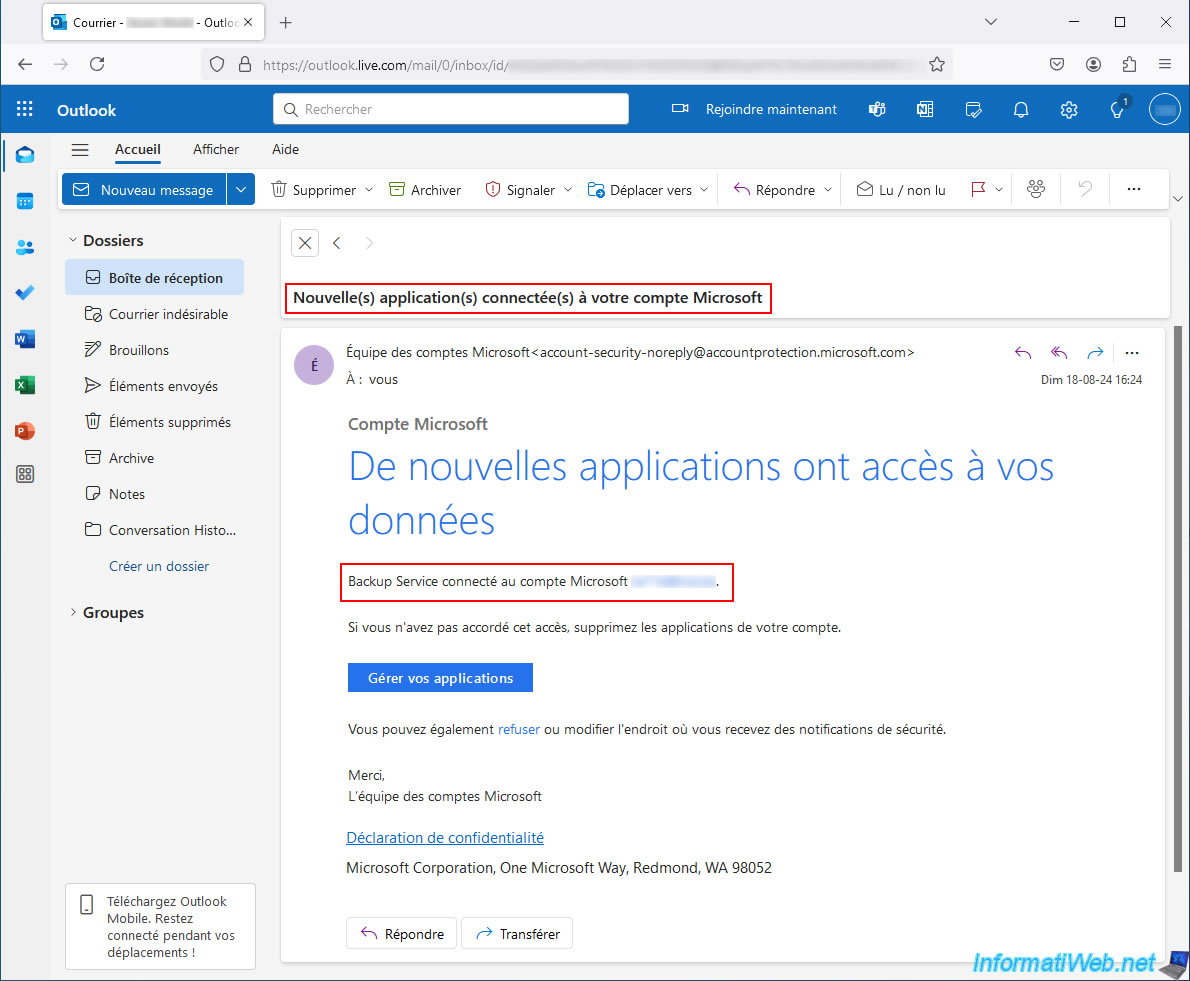Screen dimensions: 1190x981
Task: Launch Excel from the left rail
Action: [25, 385]
